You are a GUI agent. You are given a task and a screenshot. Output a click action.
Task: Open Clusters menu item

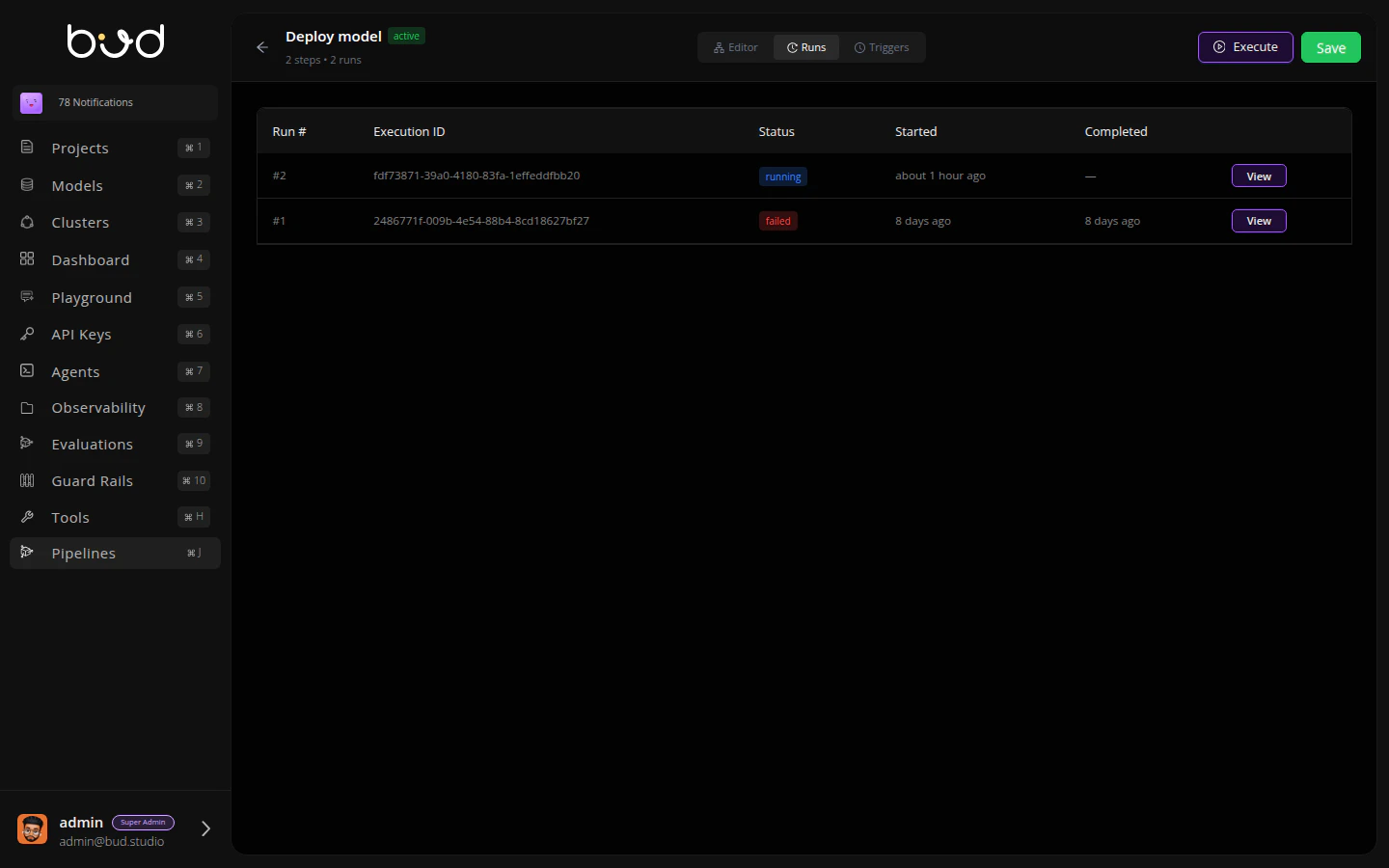[115, 222]
